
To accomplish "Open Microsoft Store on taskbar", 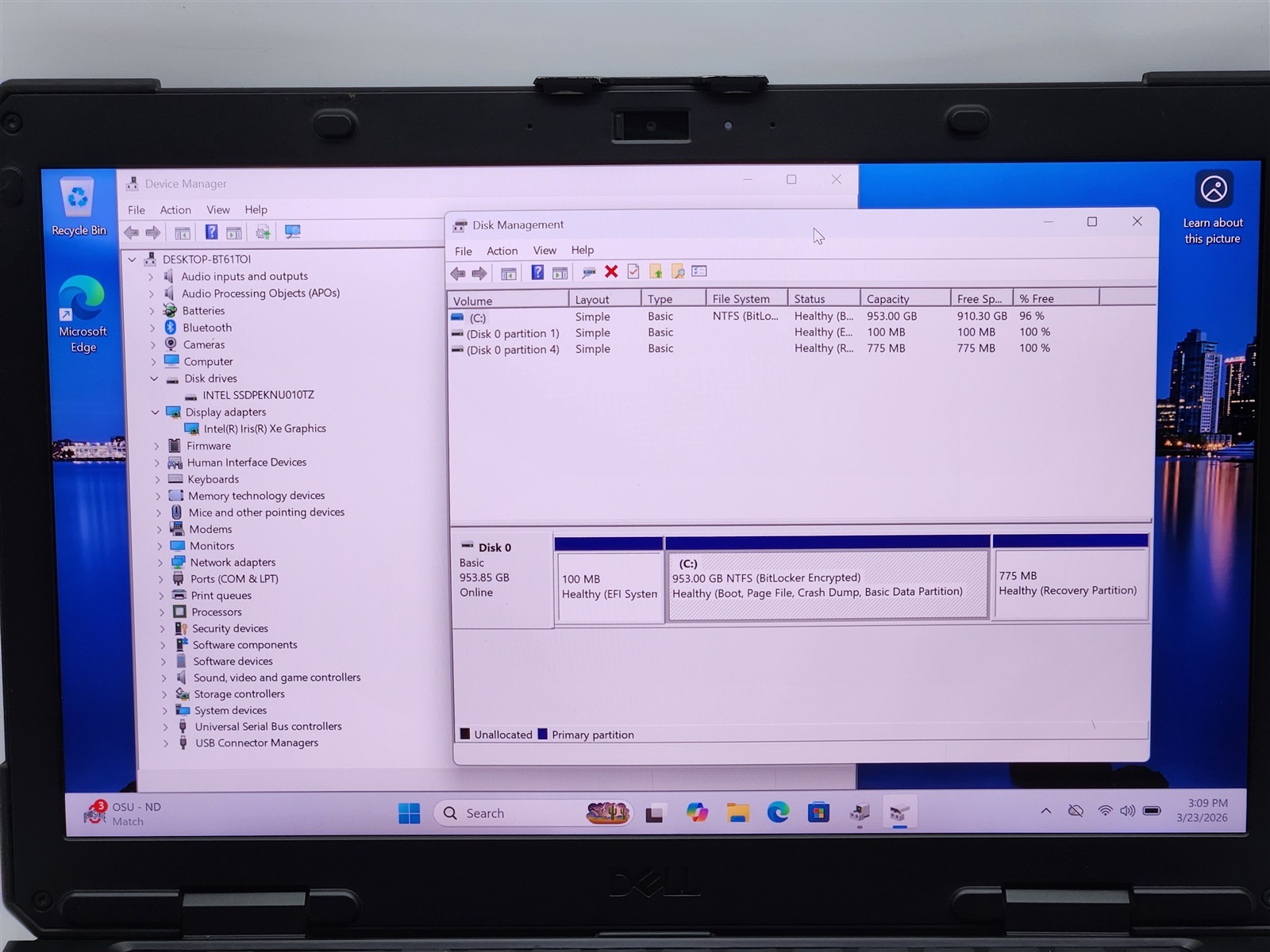I will pyautogui.click(x=818, y=812).
